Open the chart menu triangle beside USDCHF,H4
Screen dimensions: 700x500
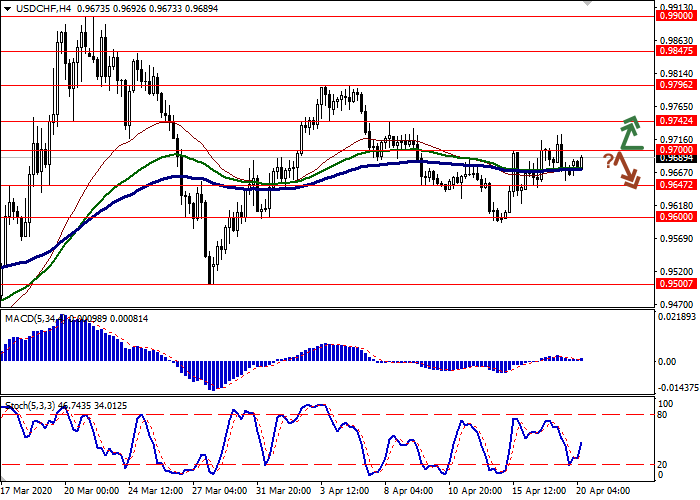pyautogui.click(x=7, y=7)
